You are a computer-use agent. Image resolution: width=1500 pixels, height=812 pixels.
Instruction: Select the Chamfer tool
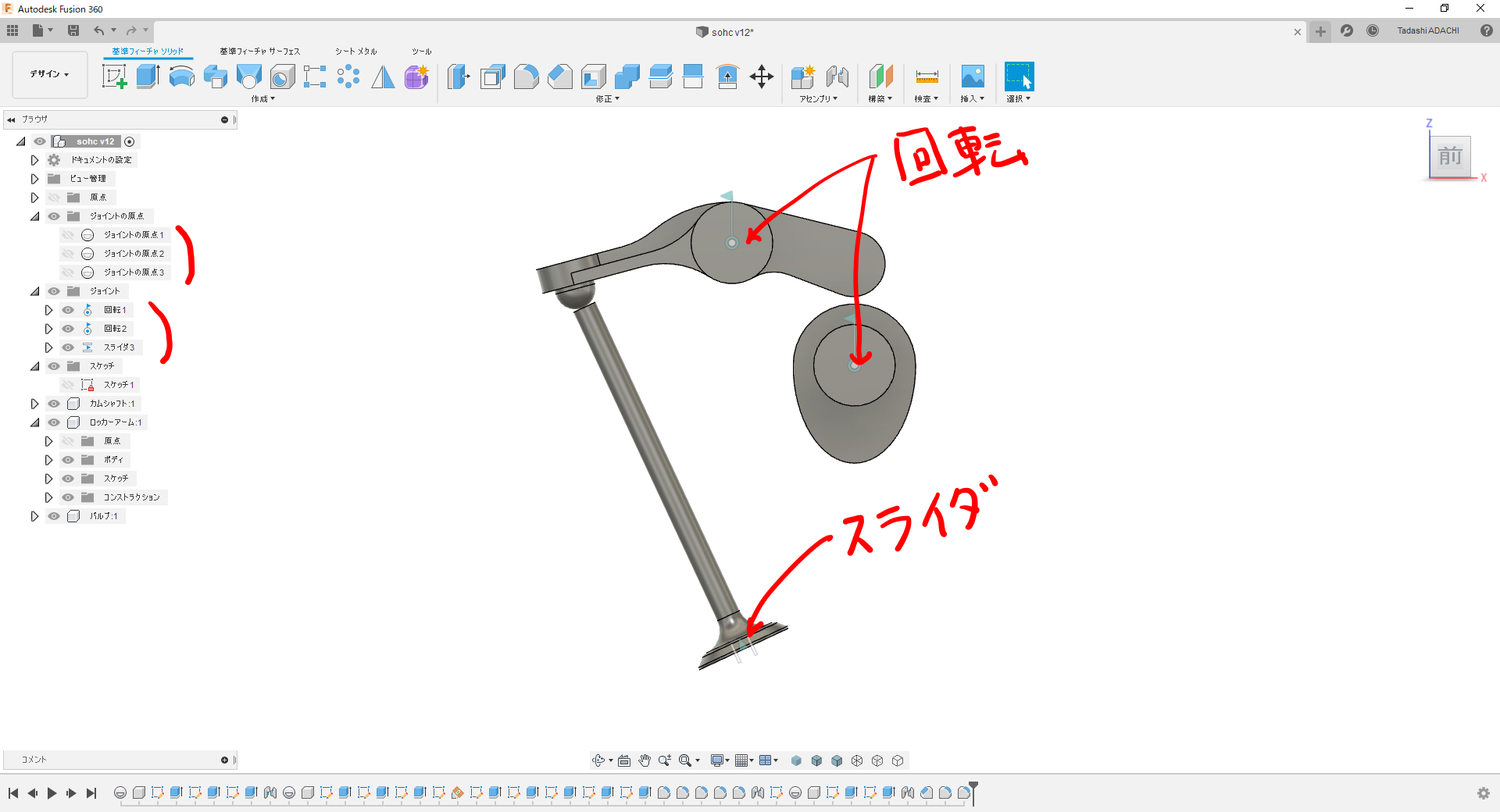pyautogui.click(x=559, y=77)
